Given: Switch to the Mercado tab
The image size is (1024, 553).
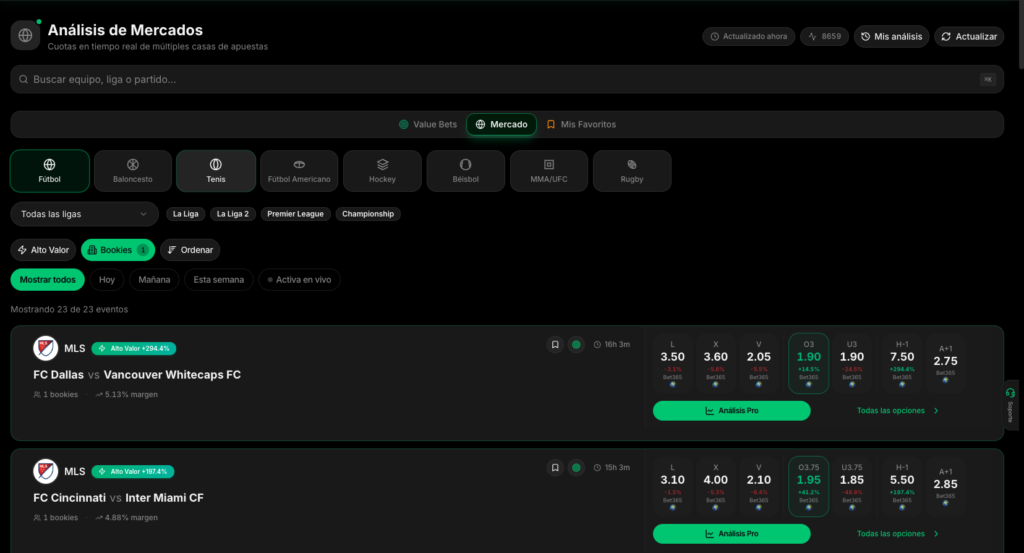Looking at the screenshot, I should 502,124.
